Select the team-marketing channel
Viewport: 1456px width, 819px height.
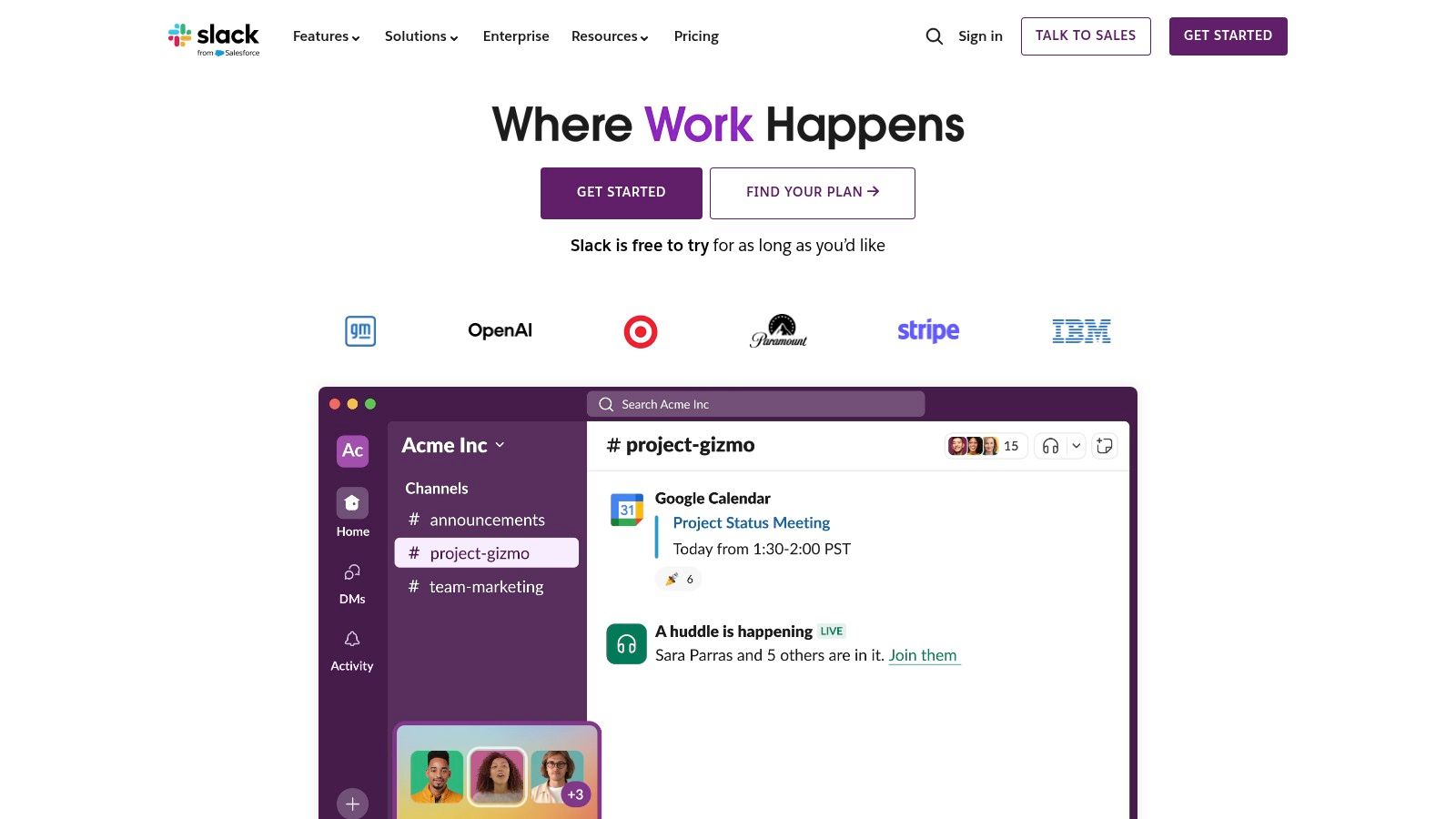point(485,587)
